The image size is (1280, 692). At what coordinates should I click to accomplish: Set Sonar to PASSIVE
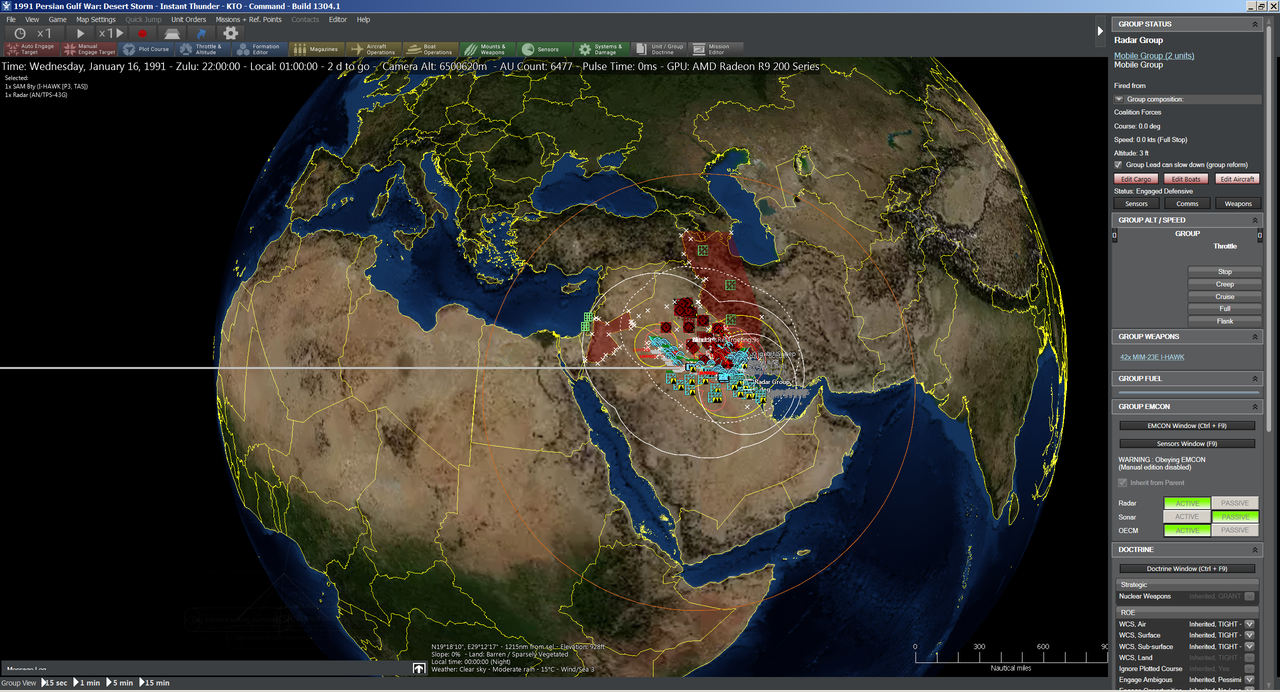point(1235,517)
